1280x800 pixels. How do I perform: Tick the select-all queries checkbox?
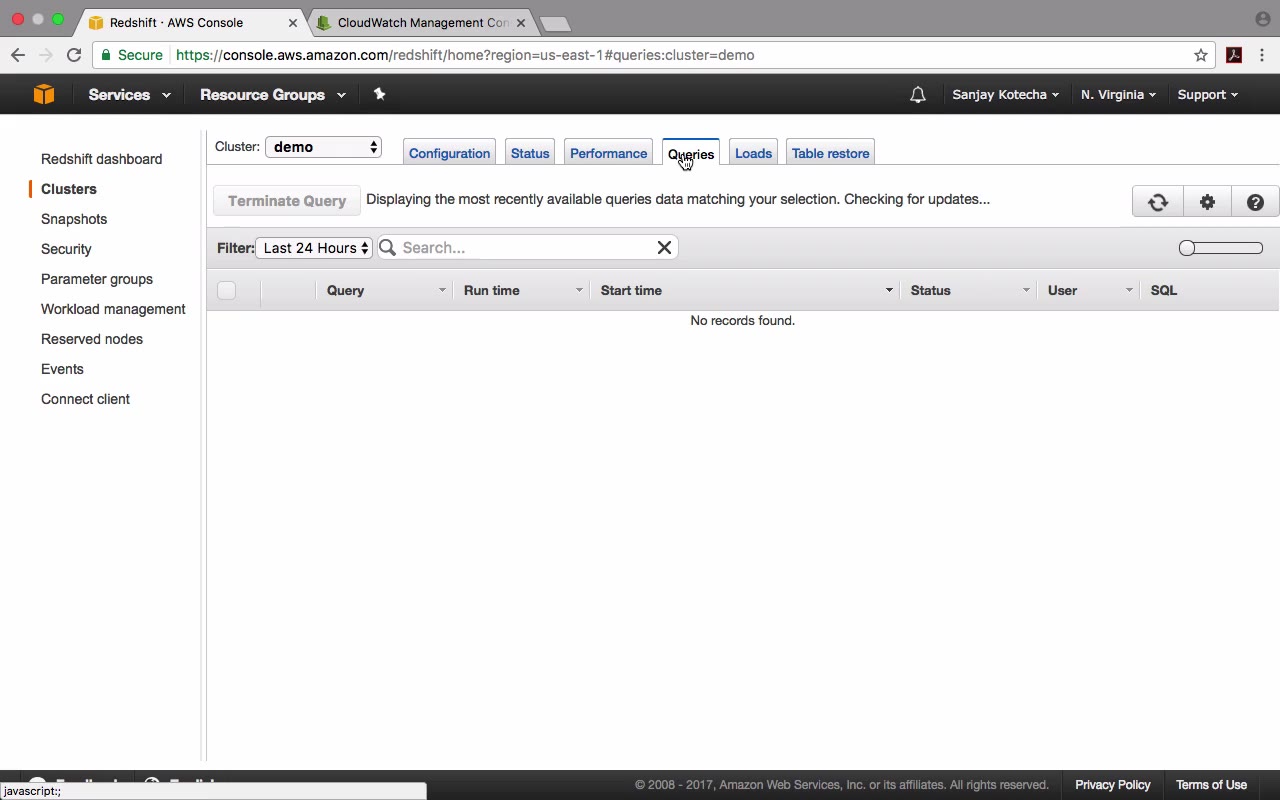[x=226, y=290]
